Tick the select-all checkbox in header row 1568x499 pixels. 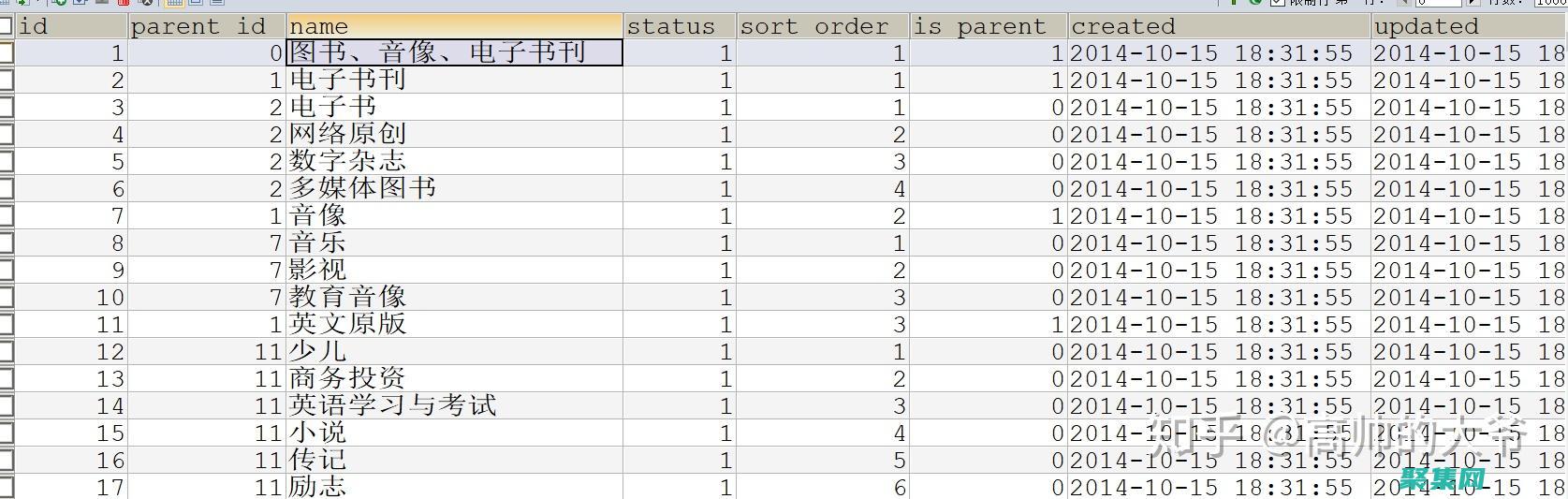6,26
